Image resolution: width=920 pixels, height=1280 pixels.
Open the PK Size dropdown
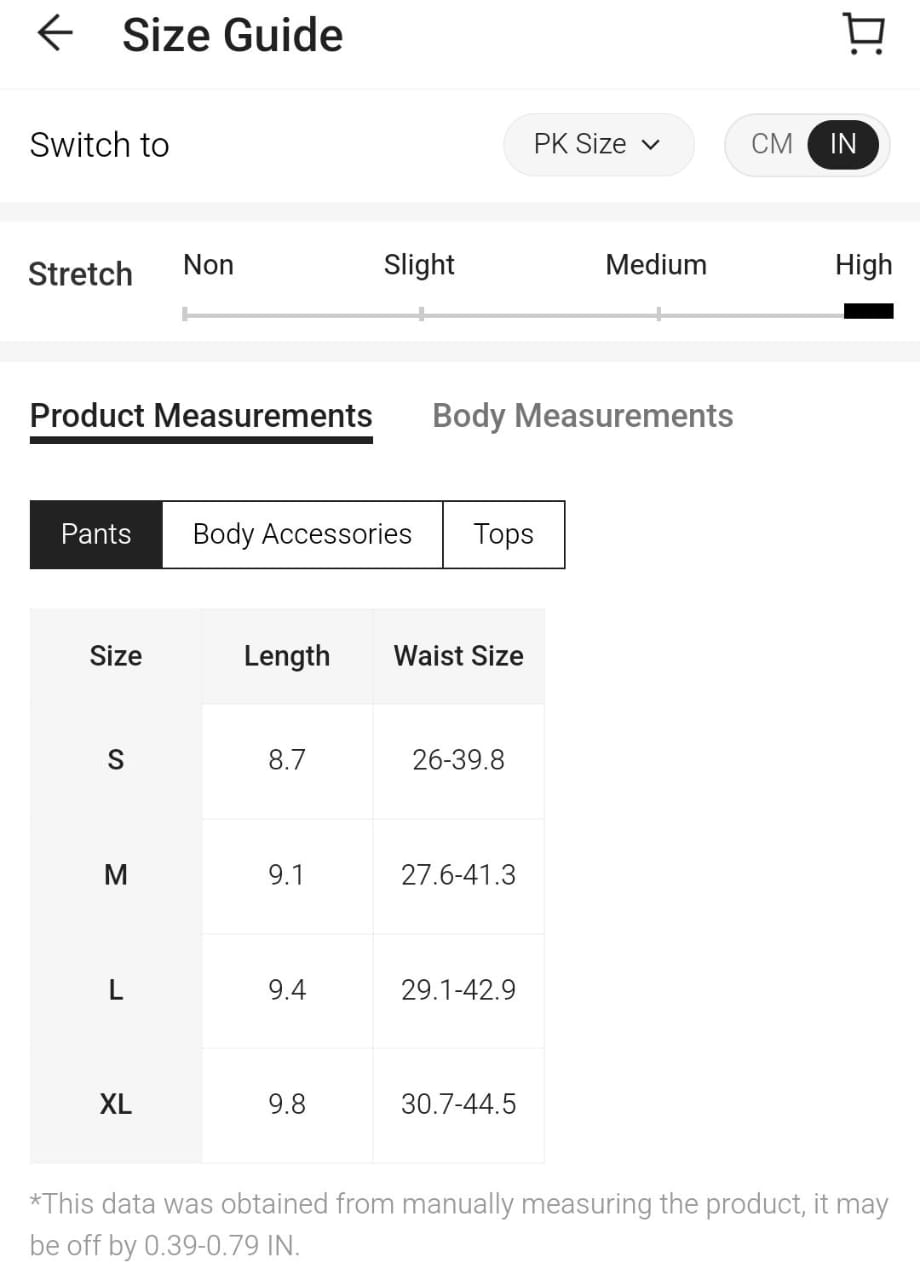tap(597, 144)
